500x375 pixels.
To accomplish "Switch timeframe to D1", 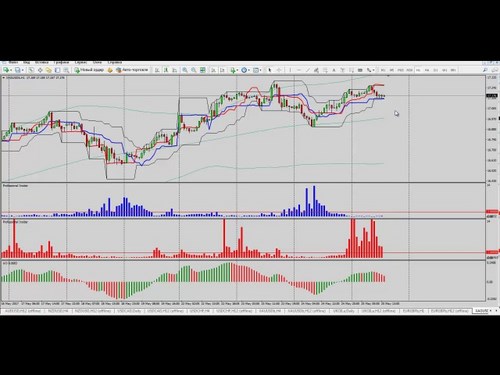I will pyautogui.click(x=436, y=70).
